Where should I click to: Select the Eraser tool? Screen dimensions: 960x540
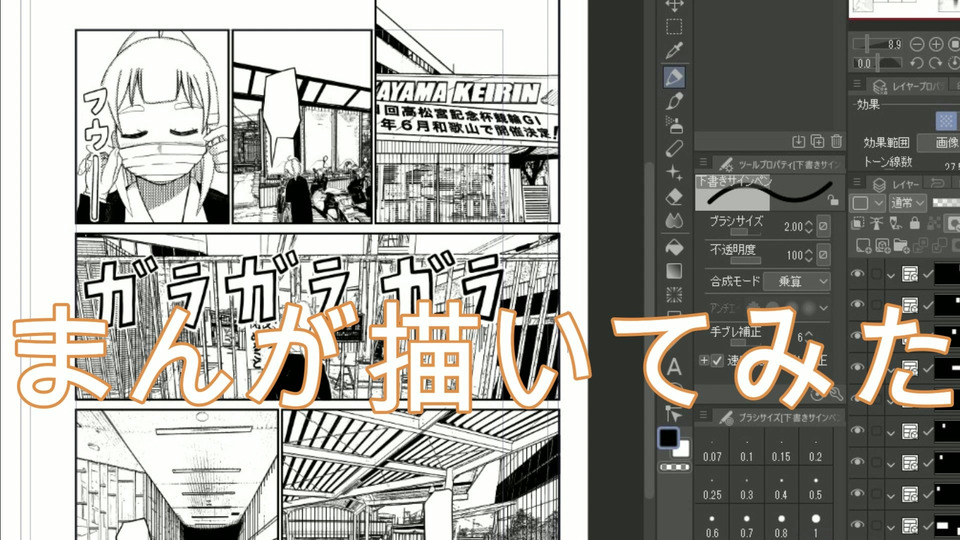pos(674,197)
